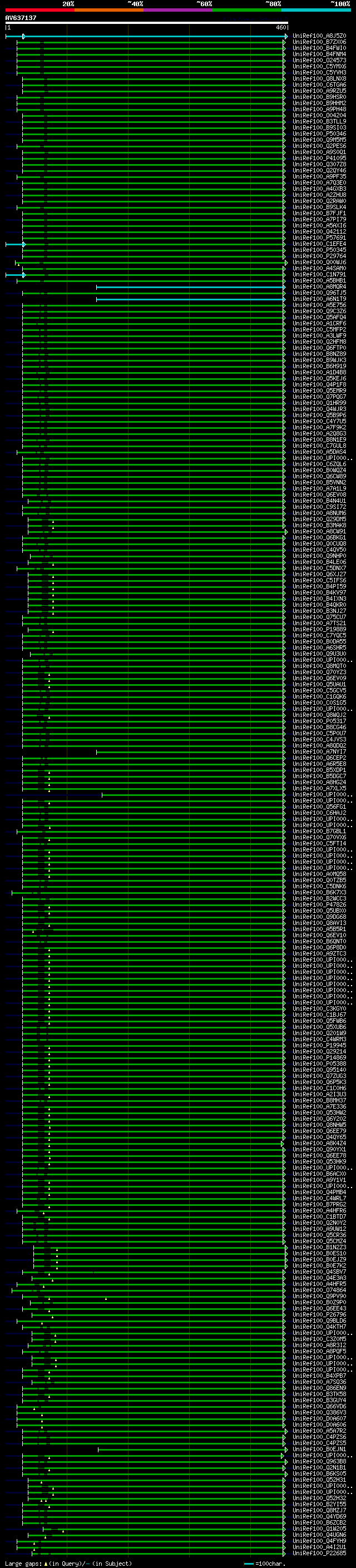Select hit UniRef100_B4FNM4
The width and height of the screenshot is (356, 1568).
(x=319, y=54)
